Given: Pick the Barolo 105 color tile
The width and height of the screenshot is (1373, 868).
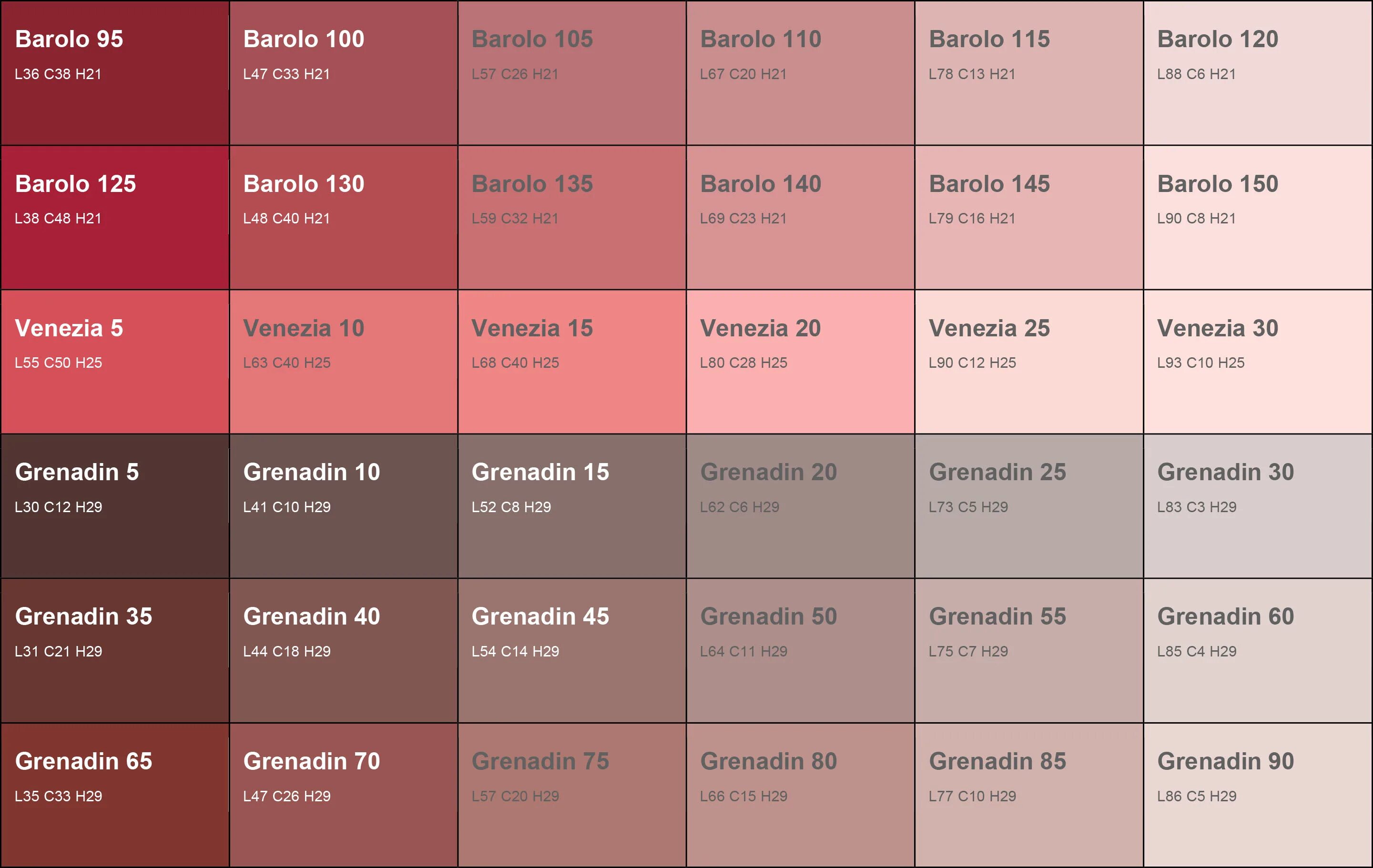Looking at the screenshot, I should tap(572, 73).
